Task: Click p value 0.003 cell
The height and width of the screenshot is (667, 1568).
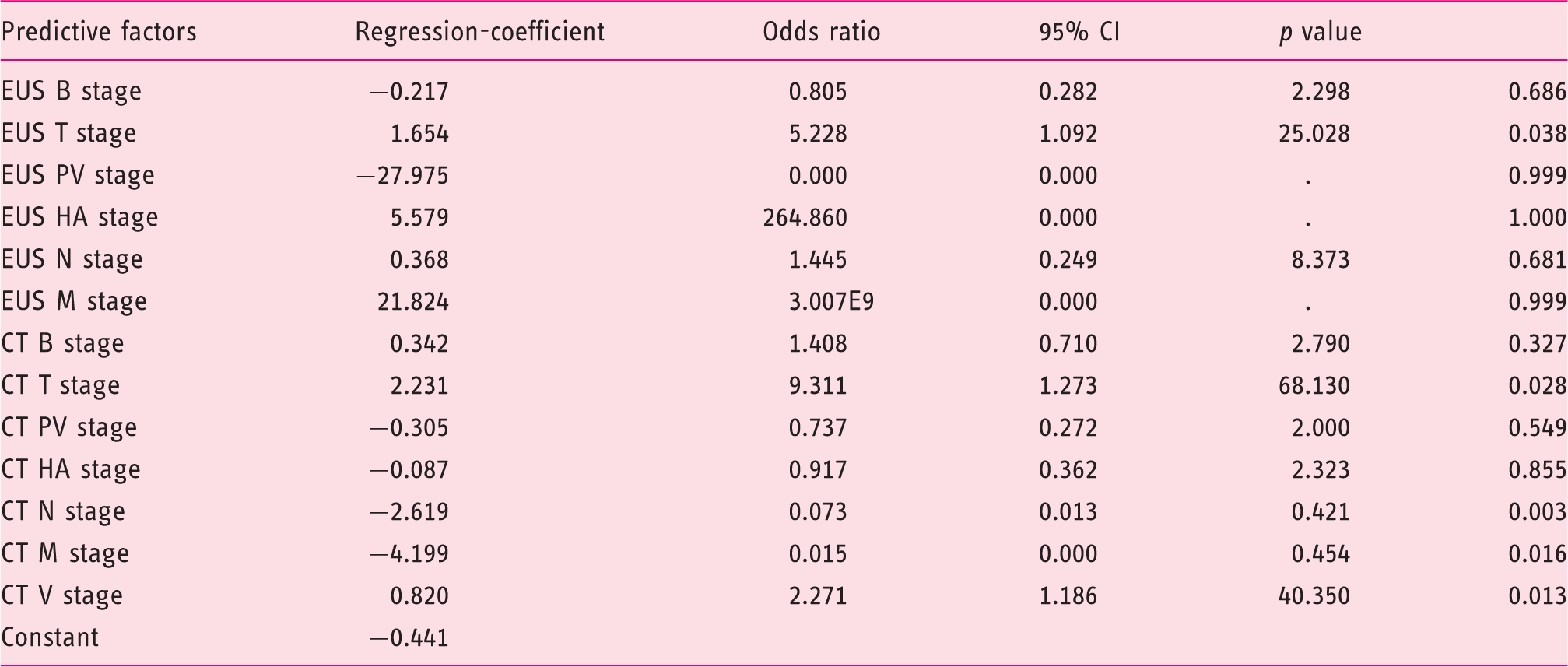Action: click(x=1537, y=512)
